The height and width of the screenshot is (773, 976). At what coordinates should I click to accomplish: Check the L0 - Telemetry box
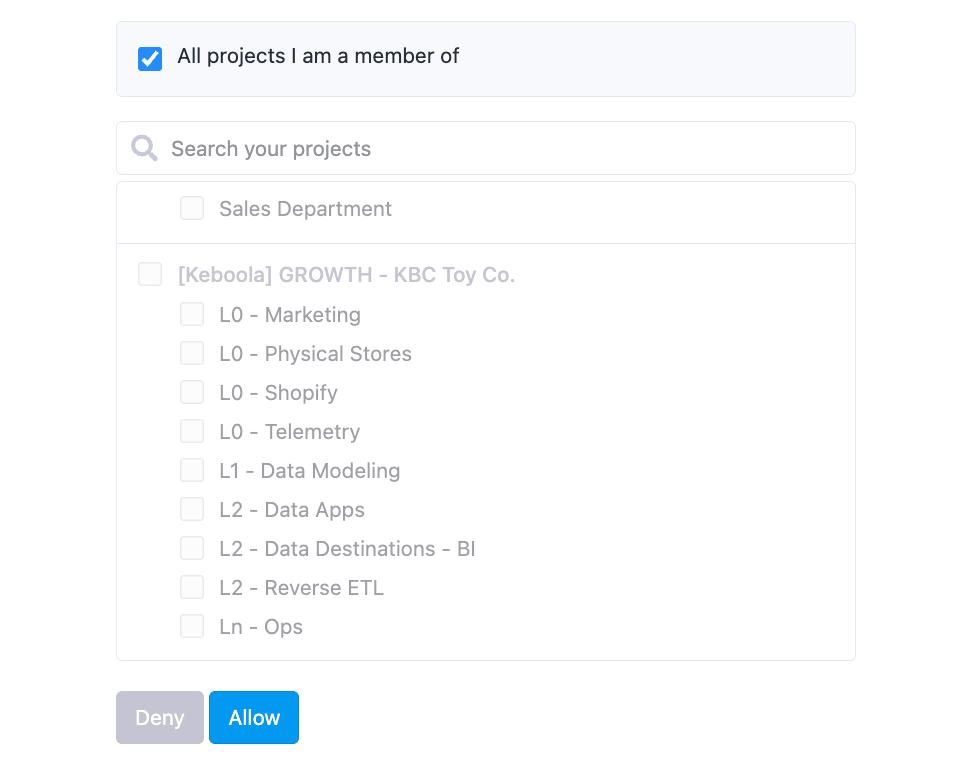pyautogui.click(x=192, y=431)
